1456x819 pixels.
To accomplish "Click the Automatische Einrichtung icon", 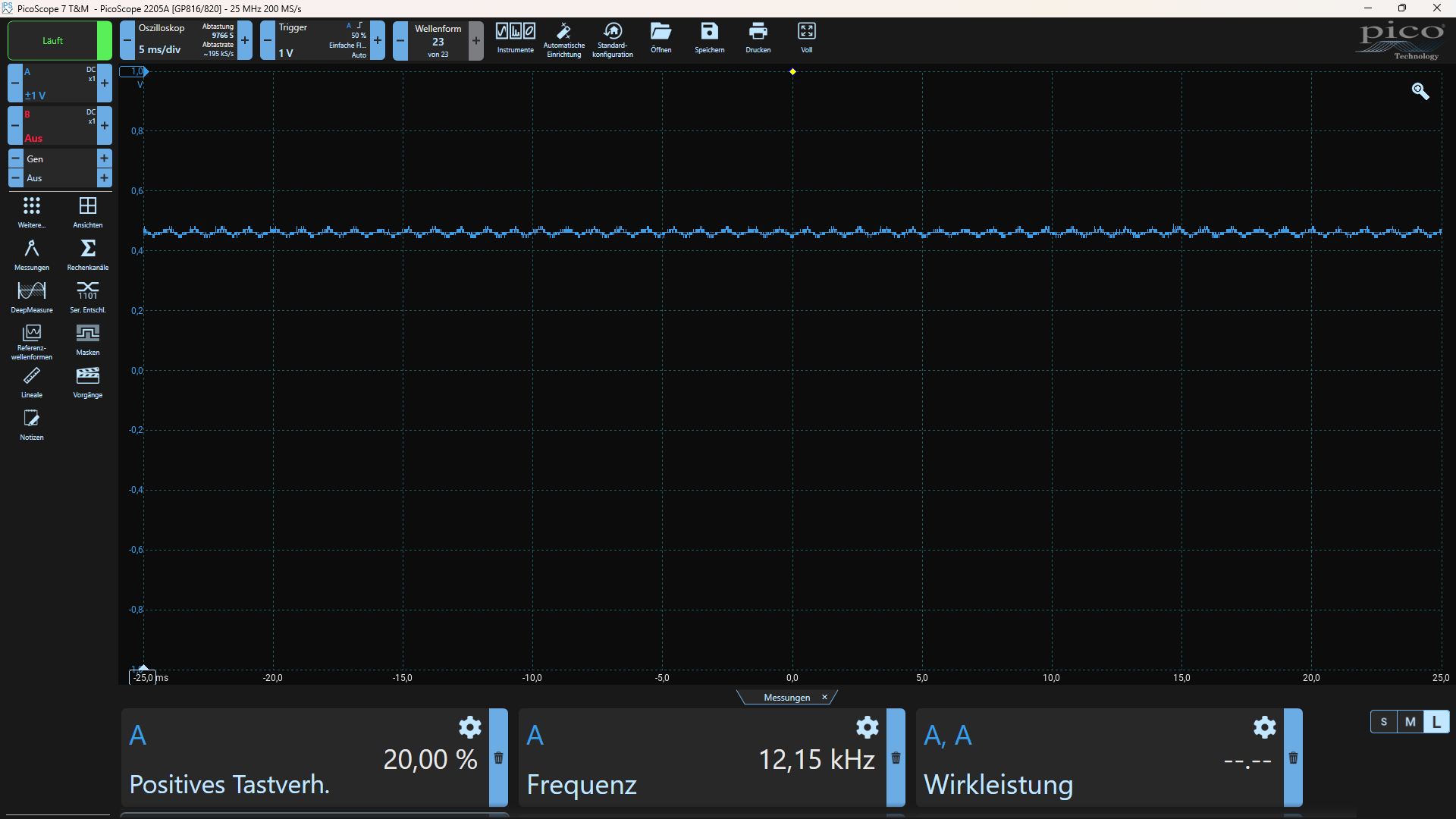I will (563, 38).
